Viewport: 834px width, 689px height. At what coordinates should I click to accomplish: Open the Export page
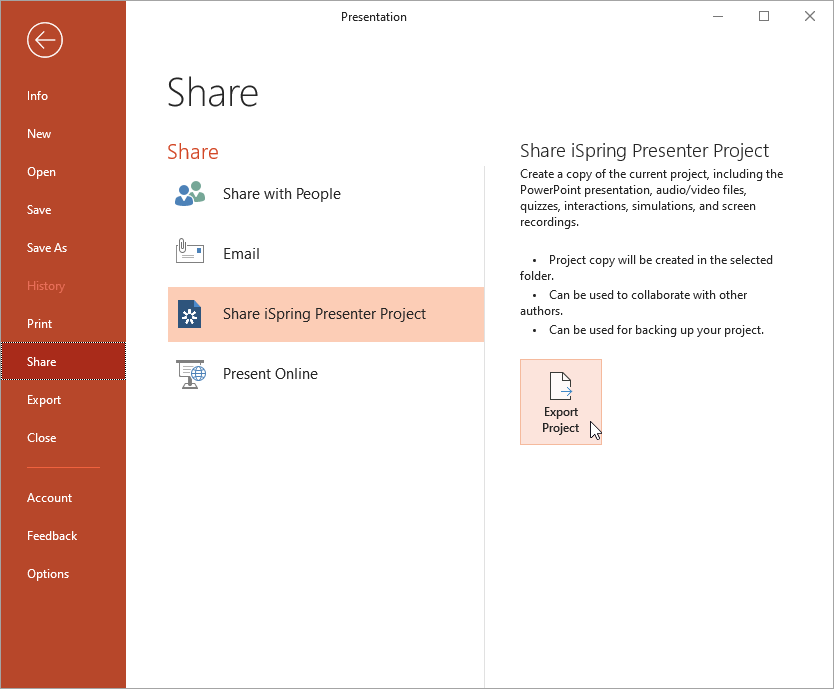44,400
